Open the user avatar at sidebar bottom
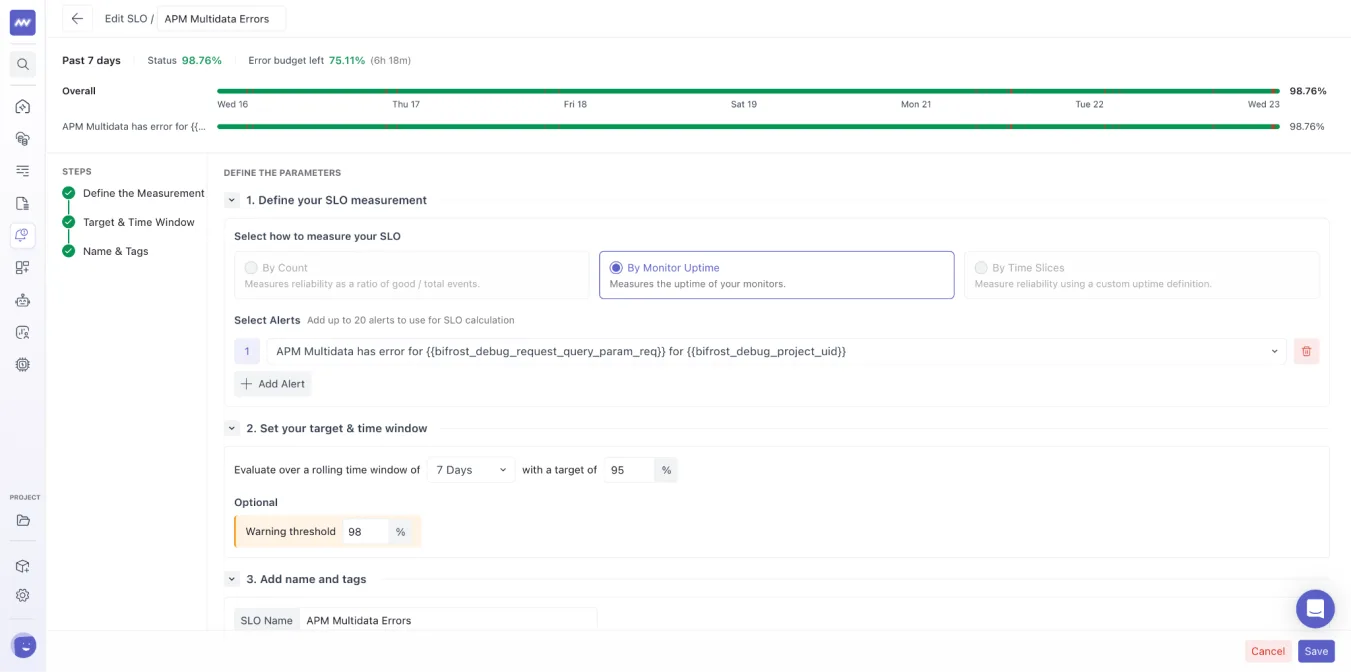This screenshot has width=1351, height=672. [x=23, y=646]
